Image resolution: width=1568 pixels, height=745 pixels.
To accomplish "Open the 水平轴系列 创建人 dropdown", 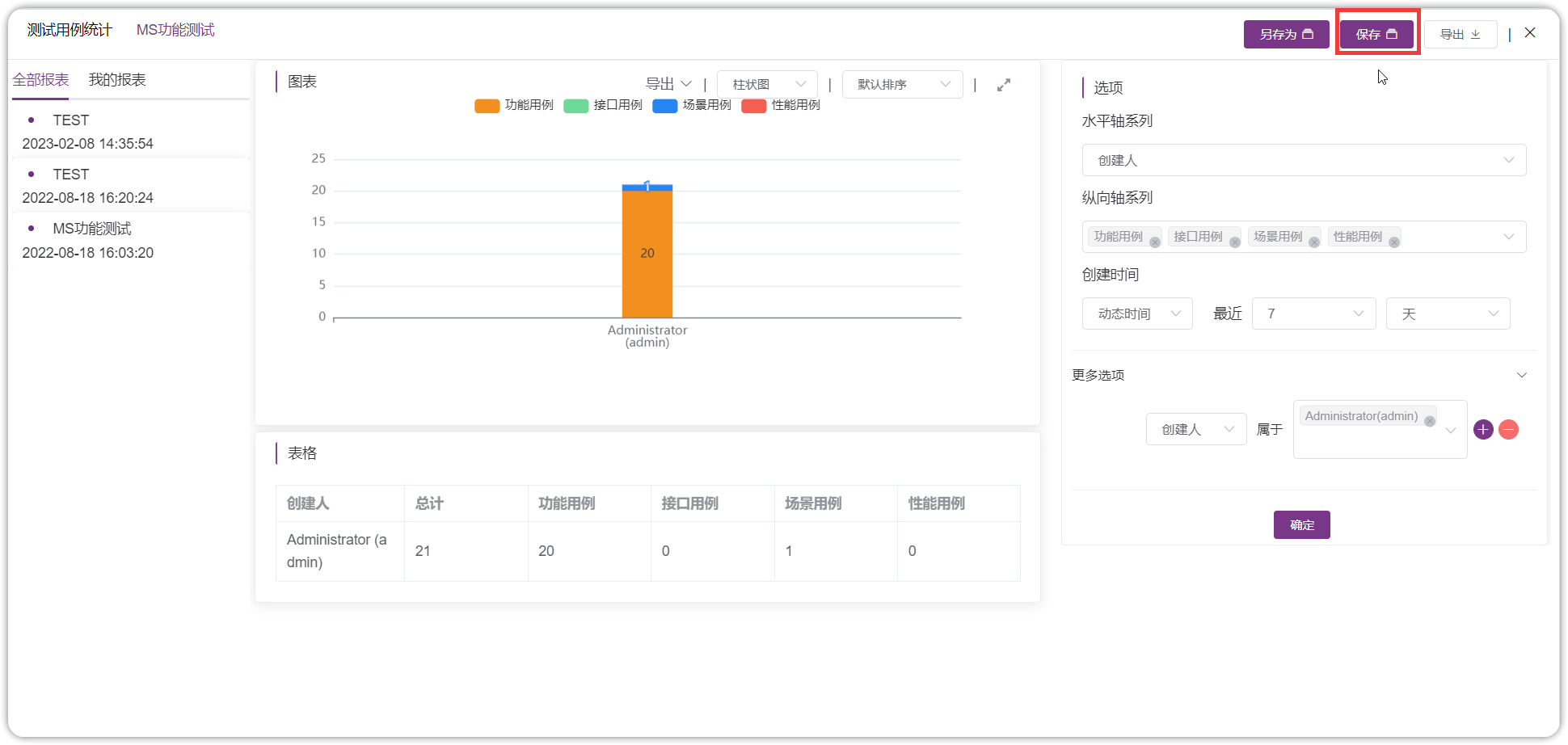I will (x=1304, y=160).
